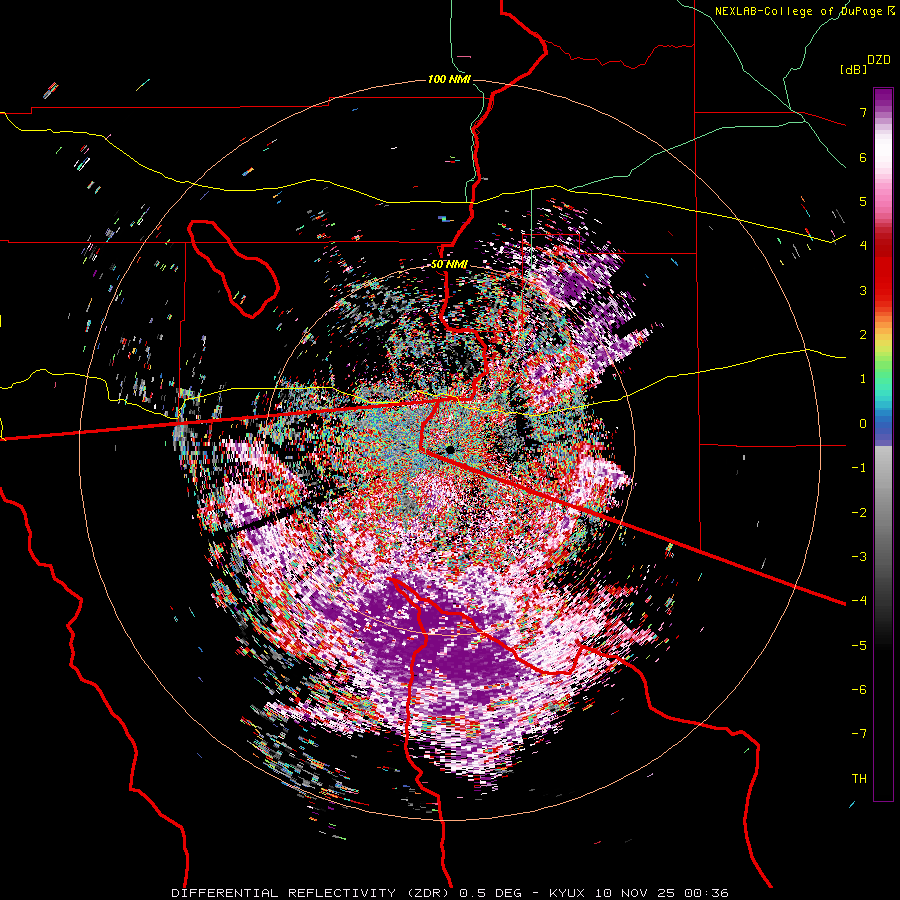This screenshot has height=900, width=900.
Task: Click the 2 dB scale tick label
Action: tap(863, 335)
